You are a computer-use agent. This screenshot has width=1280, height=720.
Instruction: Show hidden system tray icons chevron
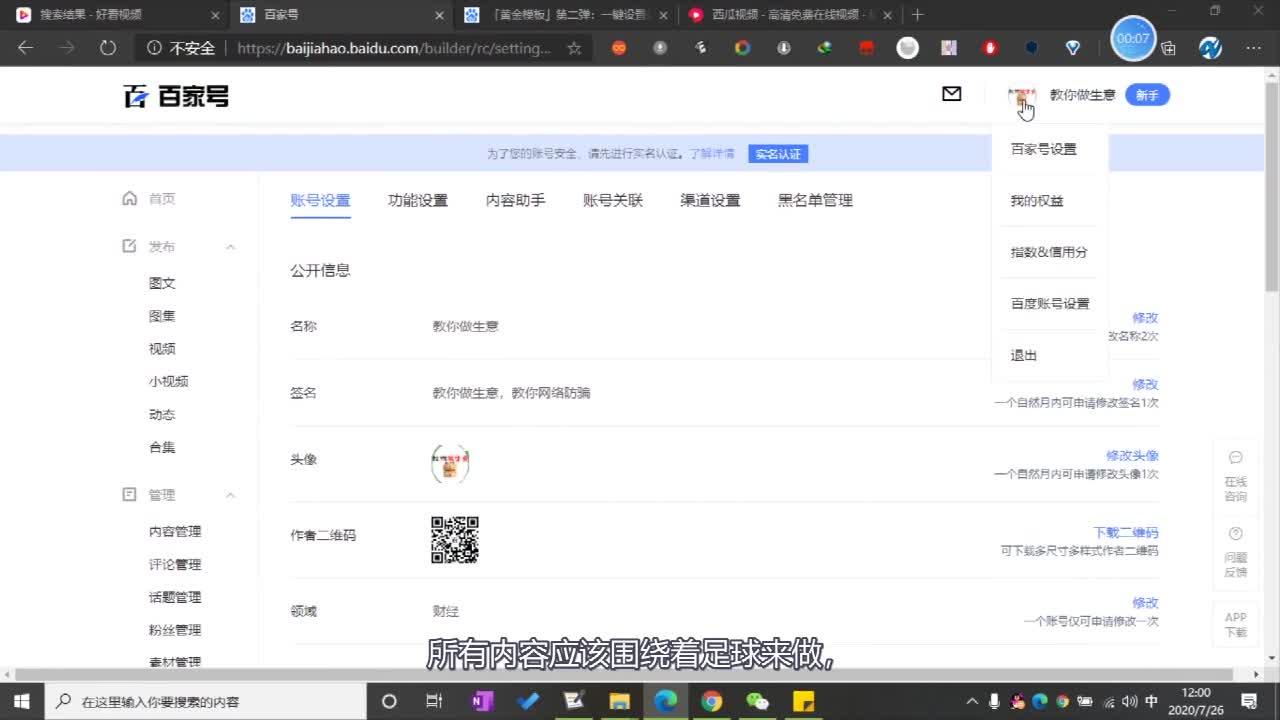[x=972, y=701]
